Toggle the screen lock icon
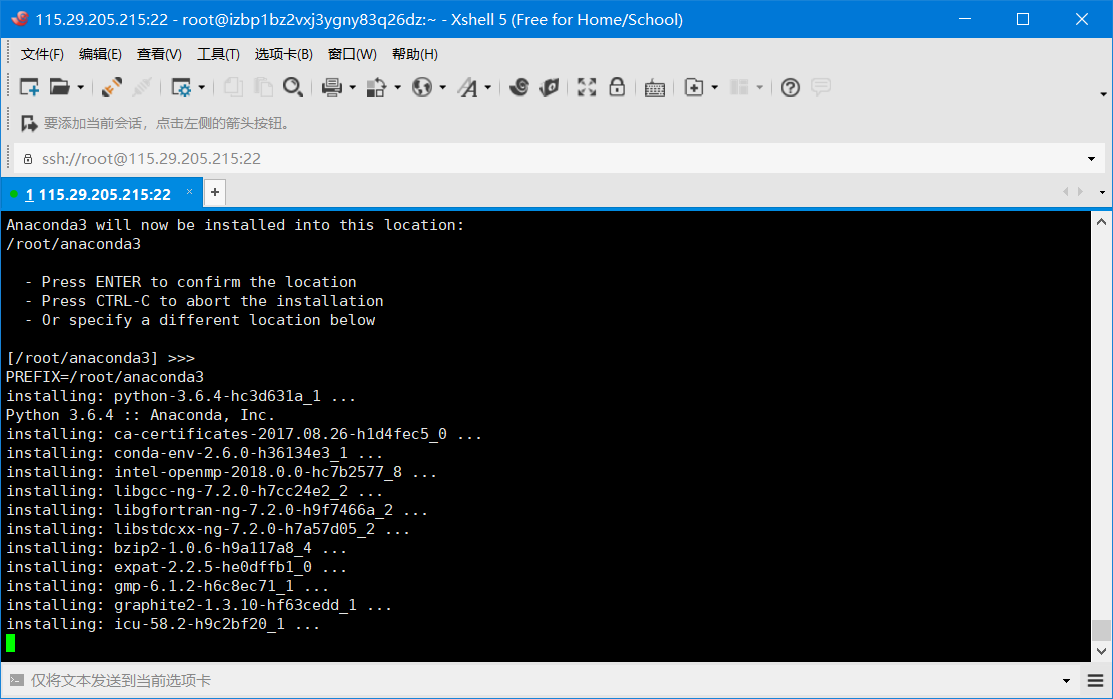Image resolution: width=1113 pixels, height=699 pixels. point(617,87)
